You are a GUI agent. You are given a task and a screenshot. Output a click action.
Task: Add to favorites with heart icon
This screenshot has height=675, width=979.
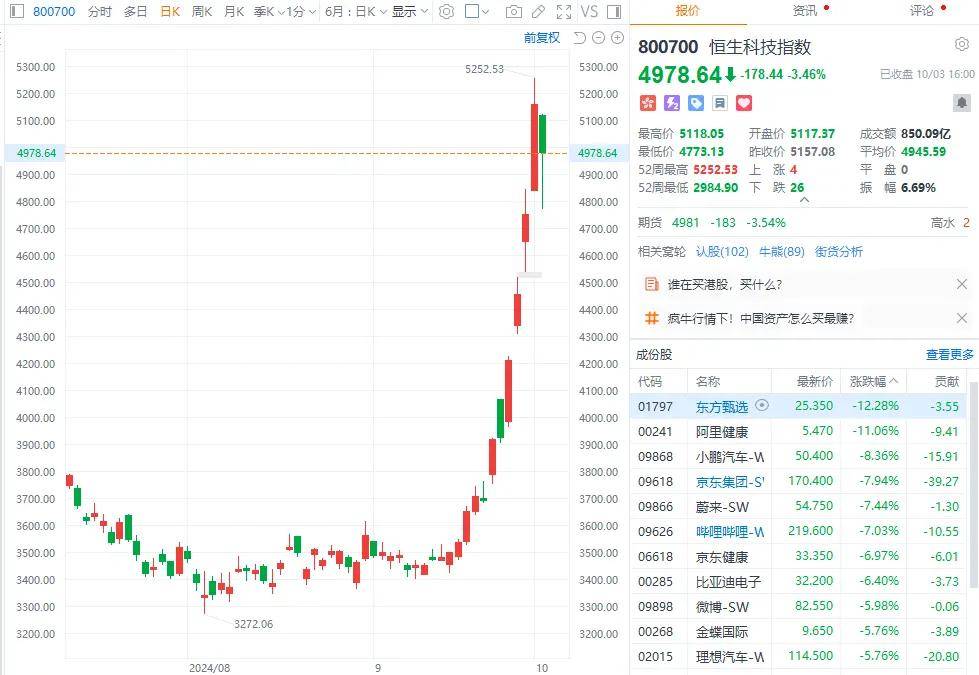pyautogui.click(x=743, y=103)
